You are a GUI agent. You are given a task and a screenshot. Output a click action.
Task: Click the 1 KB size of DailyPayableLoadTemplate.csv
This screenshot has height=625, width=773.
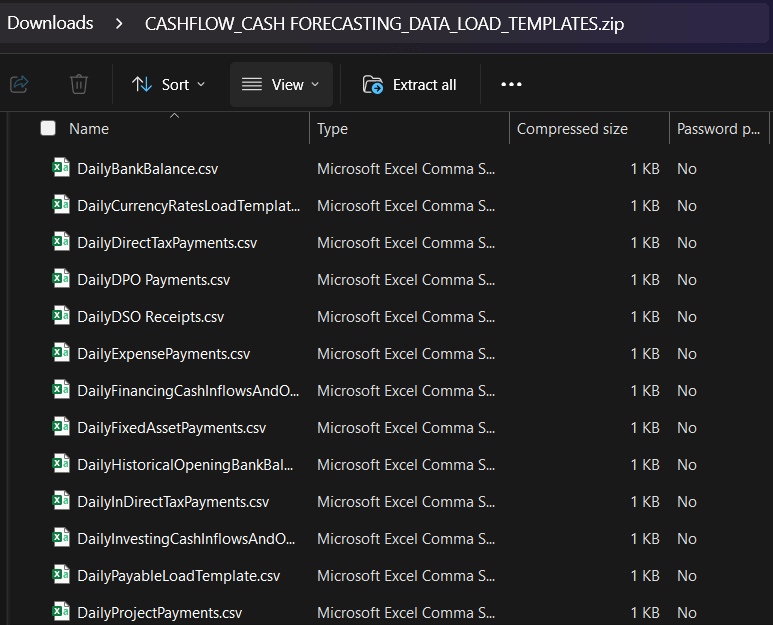(645, 576)
